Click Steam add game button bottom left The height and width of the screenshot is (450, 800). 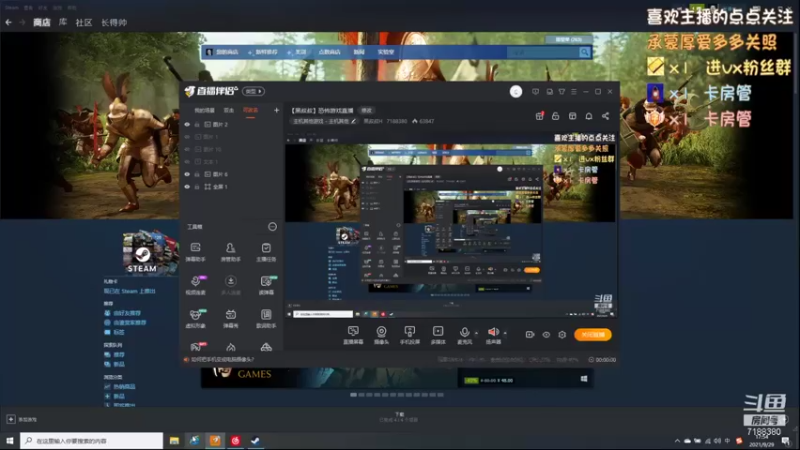(22, 419)
